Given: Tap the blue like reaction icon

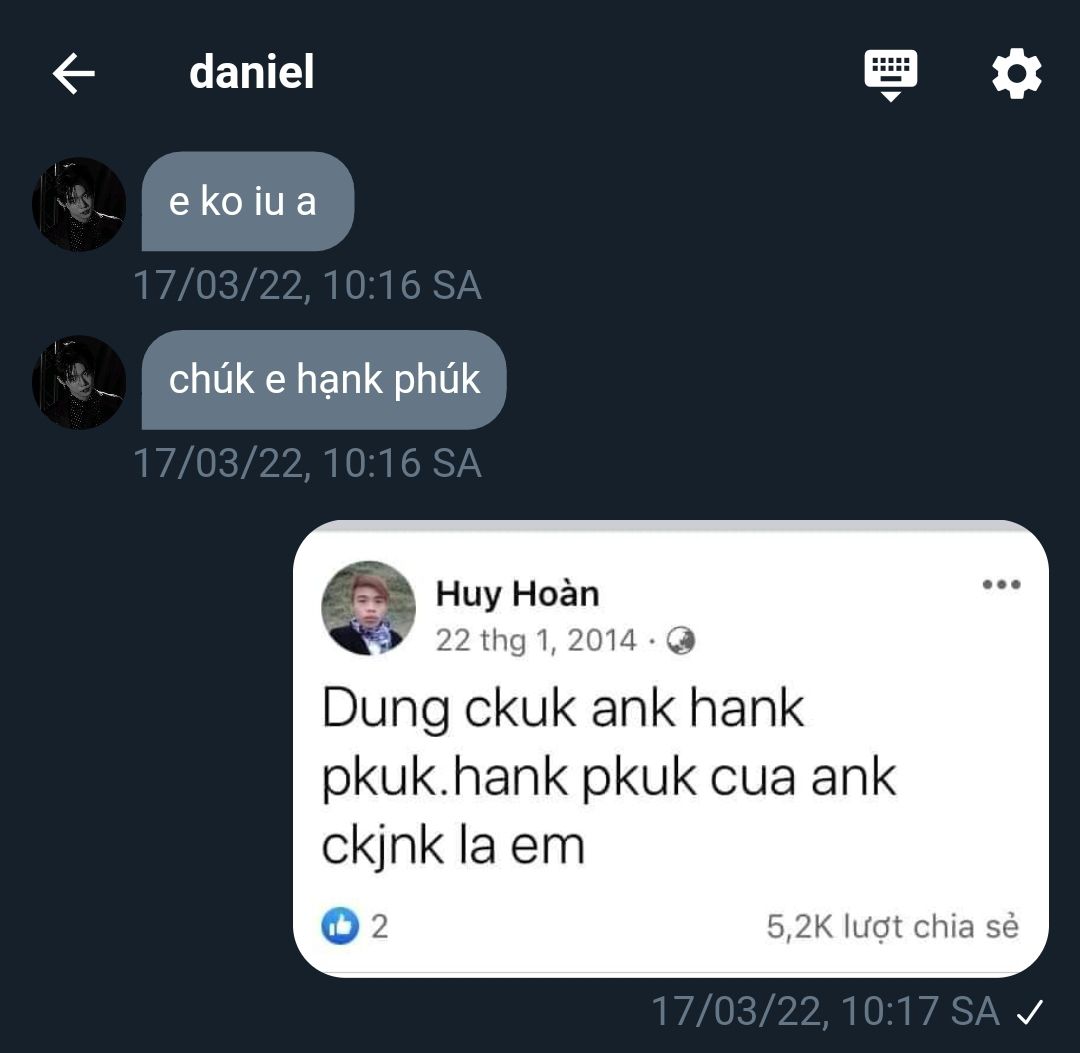Looking at the screenshot, I should coord(340,926).
